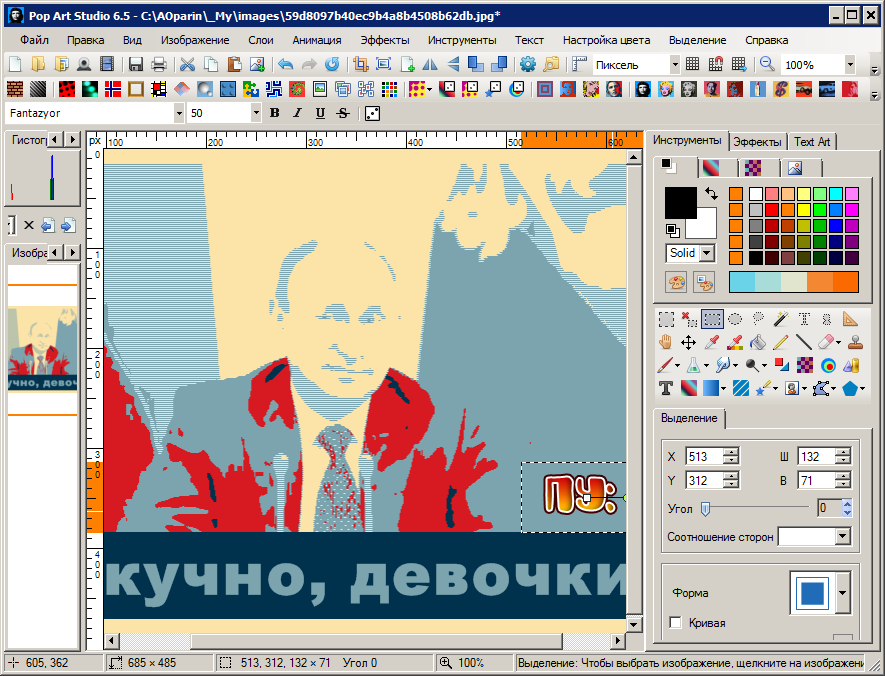Click the random dice icon in text toolbar

point(372,113)
